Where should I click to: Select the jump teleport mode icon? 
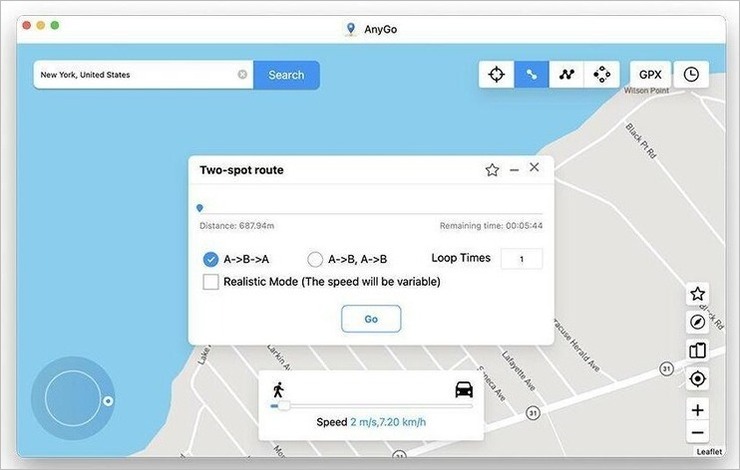[x=602, y=75]
